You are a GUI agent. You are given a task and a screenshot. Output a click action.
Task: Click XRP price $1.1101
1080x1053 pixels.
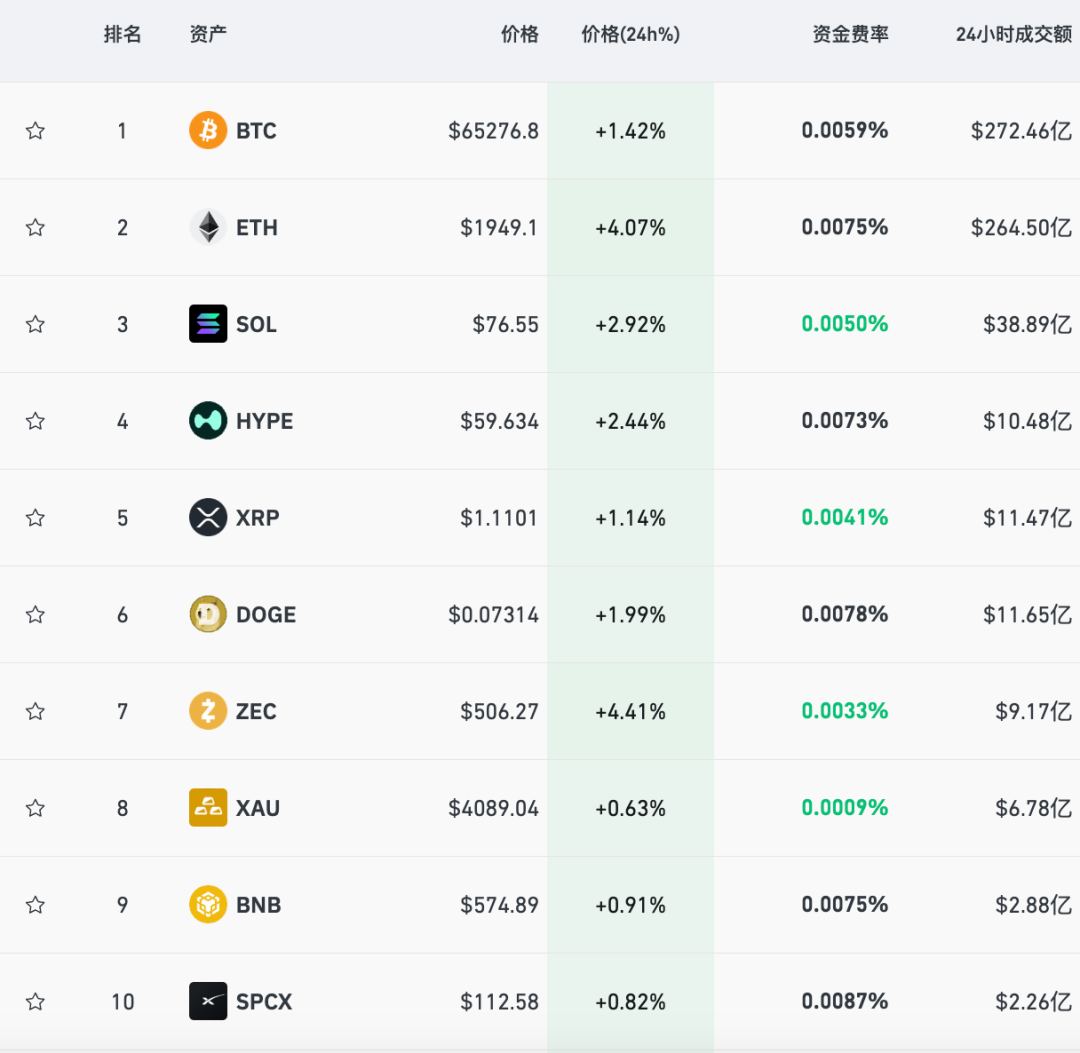pyautogui.click(x=499, y=518)
